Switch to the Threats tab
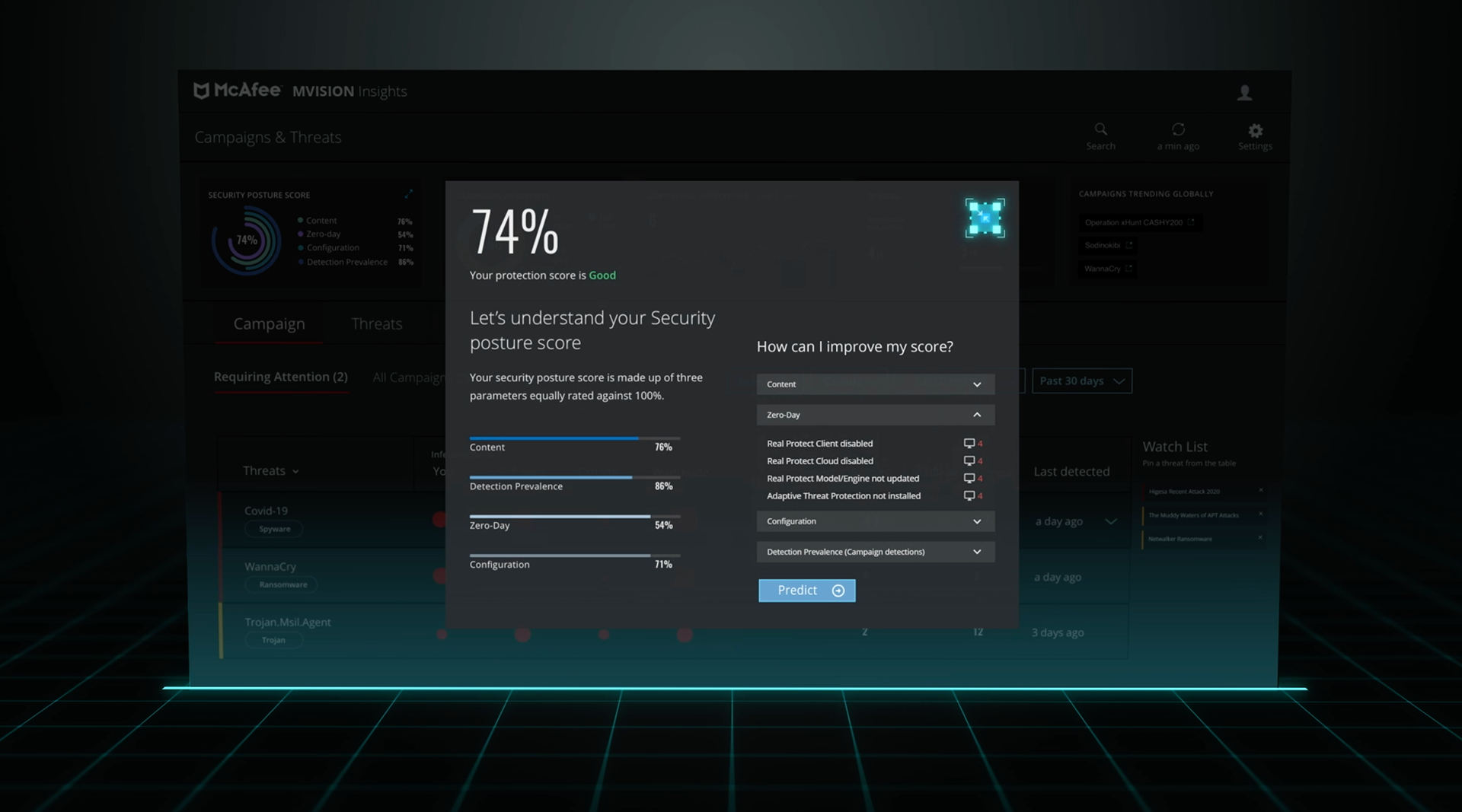The height and width of the screenshot is (812, 1462). point(376,323)
